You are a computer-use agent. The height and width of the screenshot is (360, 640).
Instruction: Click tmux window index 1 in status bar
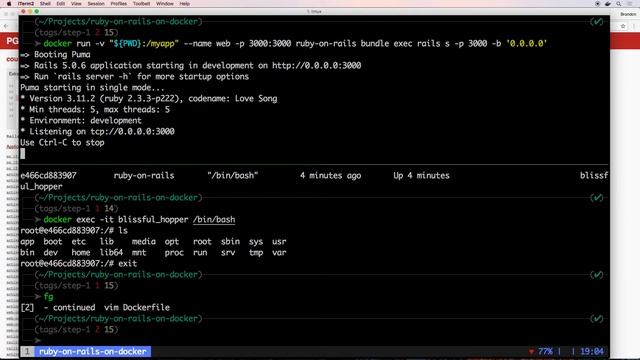pyautogui.click(x=27, y=351)
